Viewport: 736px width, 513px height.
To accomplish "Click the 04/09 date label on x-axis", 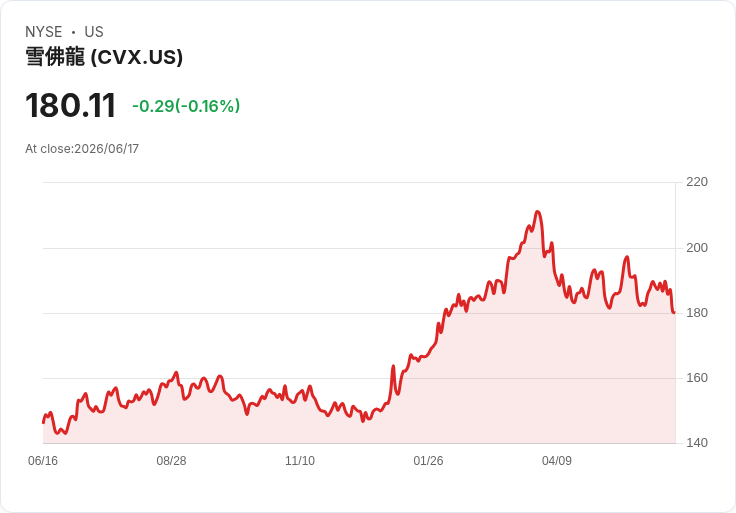I will point(557,460).
